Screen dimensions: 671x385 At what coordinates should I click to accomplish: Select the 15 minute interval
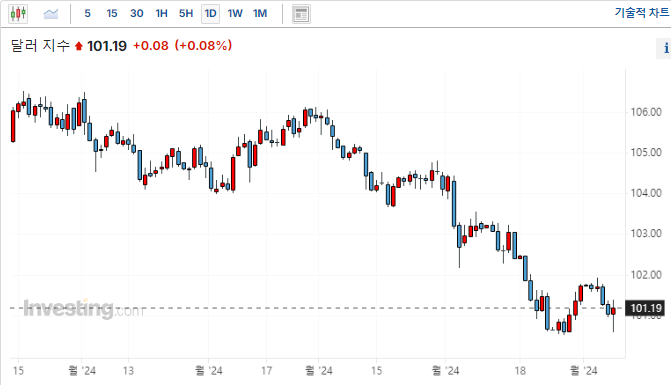click(x=112, y=14)
